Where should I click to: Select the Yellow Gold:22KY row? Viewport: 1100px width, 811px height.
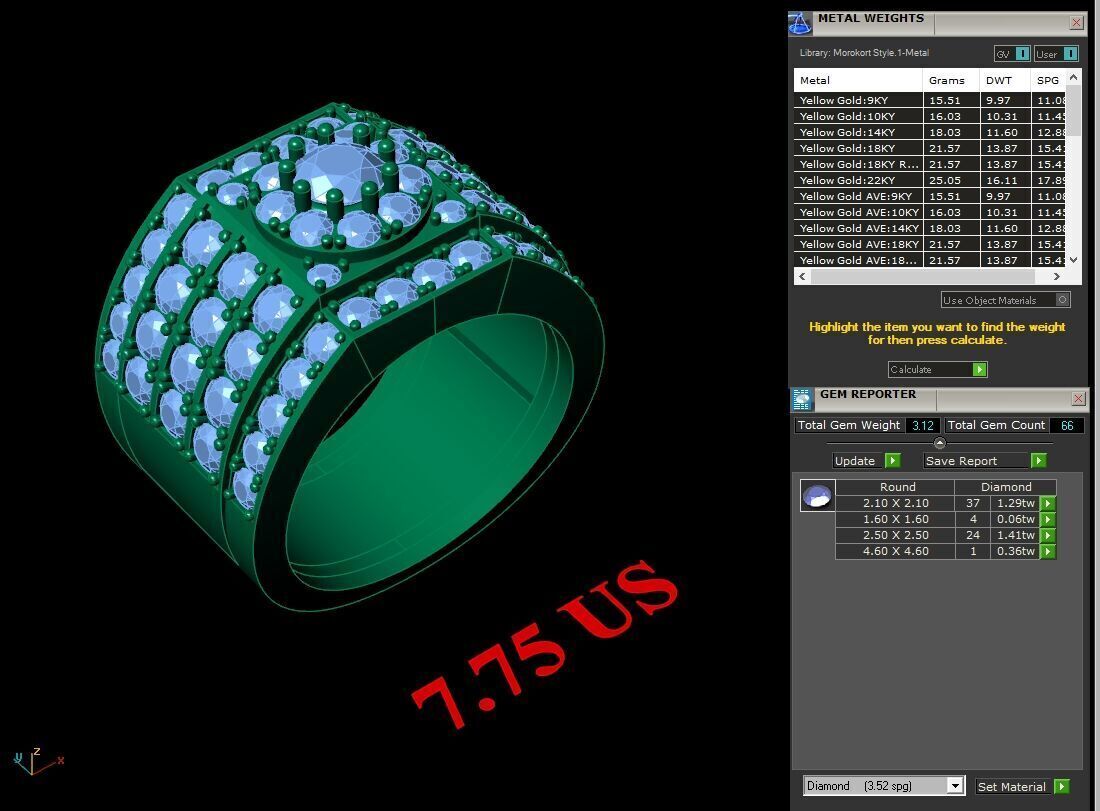pos(930,180)
